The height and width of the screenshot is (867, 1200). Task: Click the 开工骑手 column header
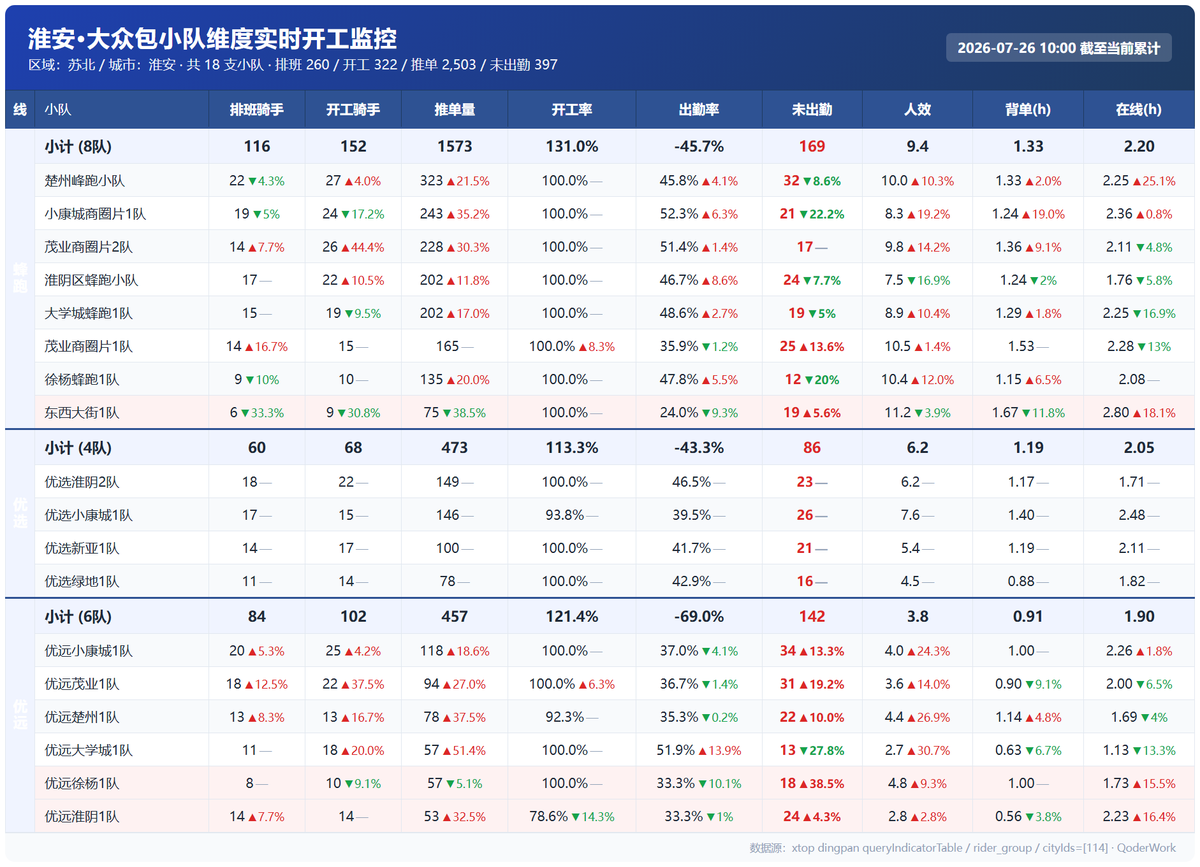pyautogui.click(x=353, y=109)
